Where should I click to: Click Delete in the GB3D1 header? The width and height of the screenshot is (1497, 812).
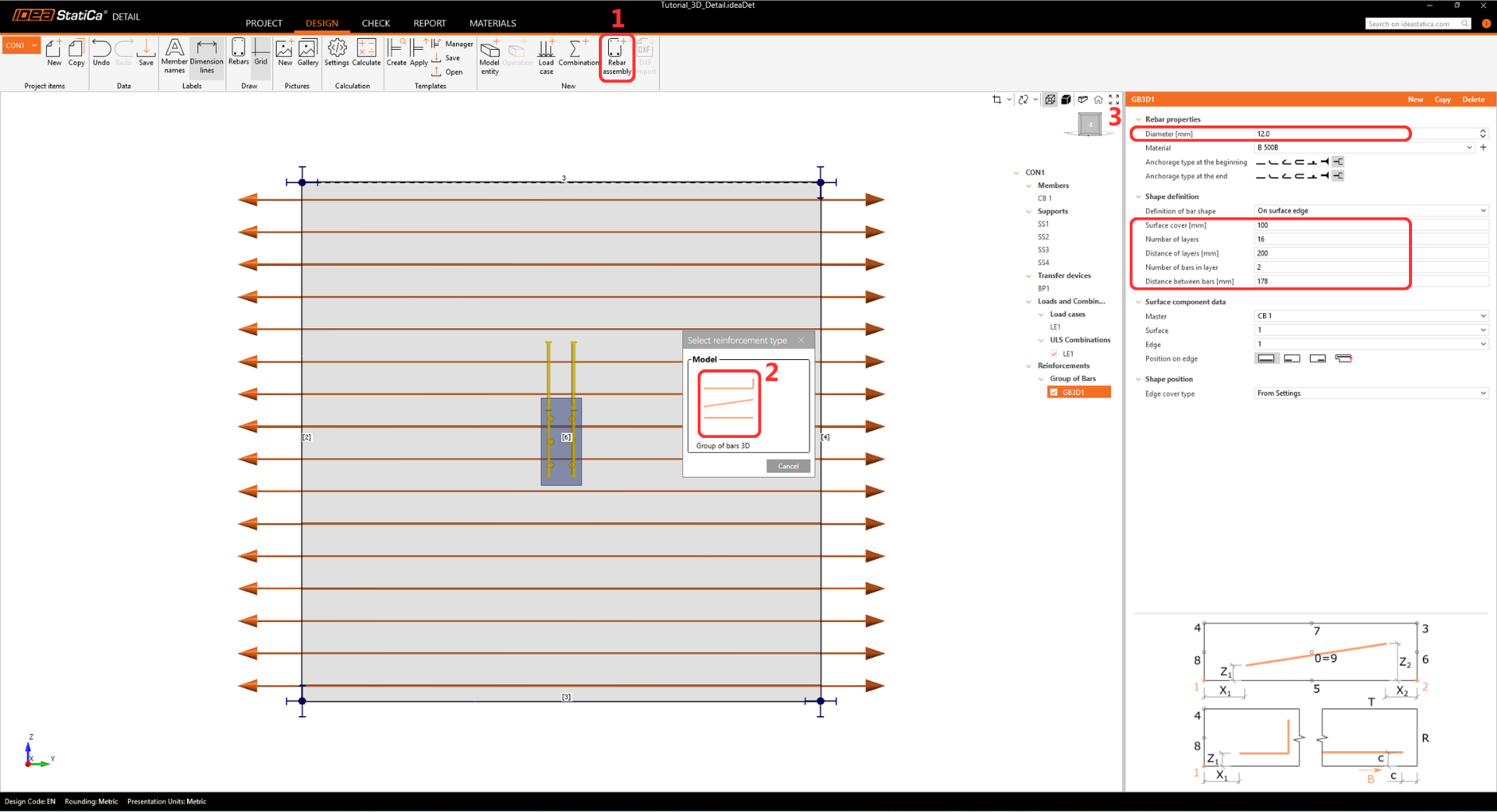tap(1473, 100)
